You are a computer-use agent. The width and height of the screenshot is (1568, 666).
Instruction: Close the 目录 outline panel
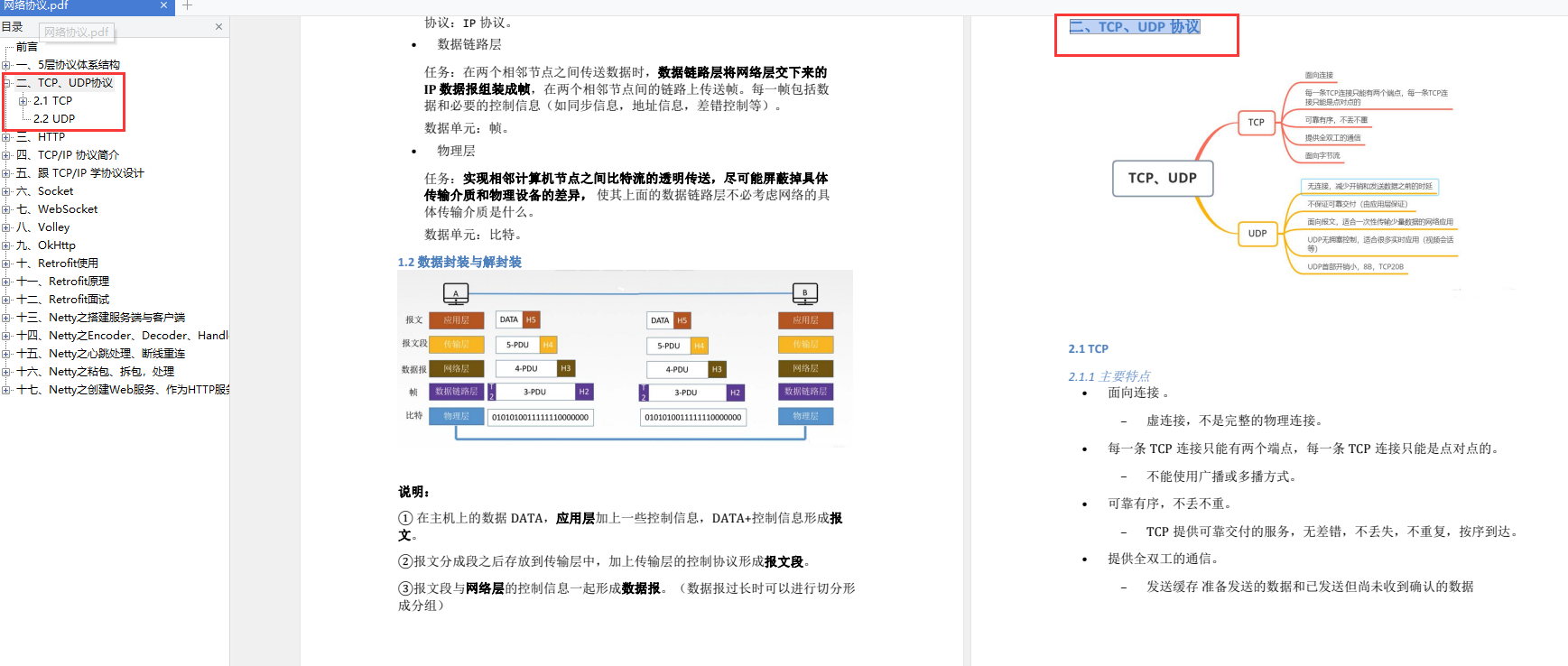[218, 27]
